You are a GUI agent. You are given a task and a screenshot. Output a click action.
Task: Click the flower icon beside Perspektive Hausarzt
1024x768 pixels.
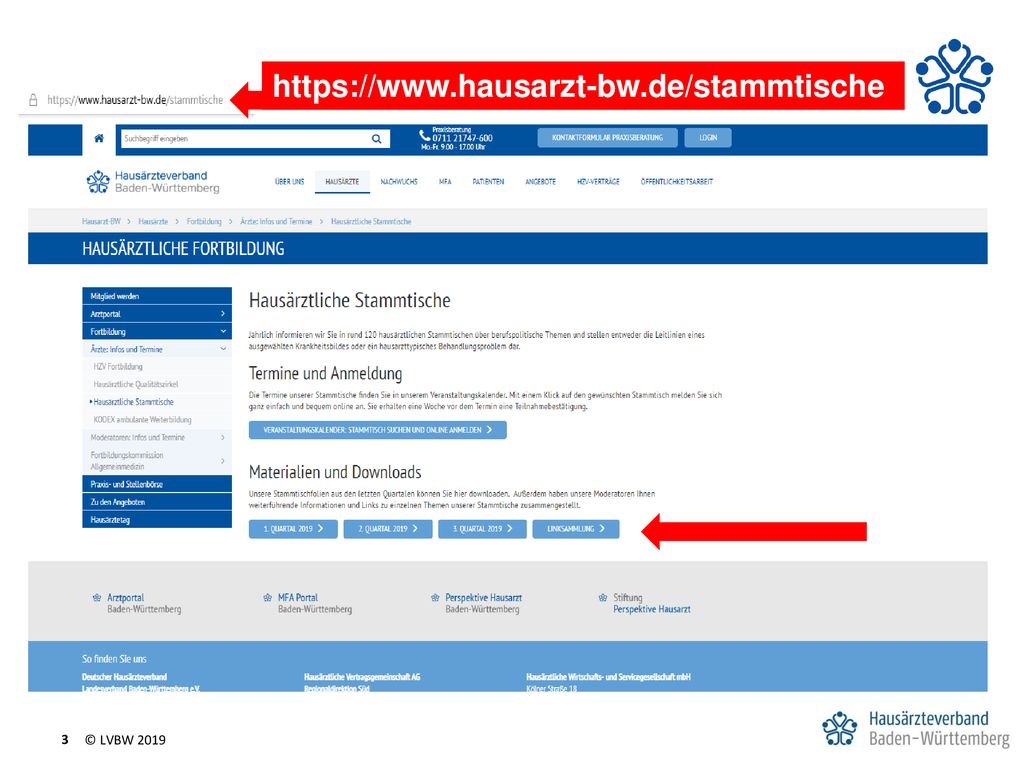pyautogui.click(x=435, y=598)
